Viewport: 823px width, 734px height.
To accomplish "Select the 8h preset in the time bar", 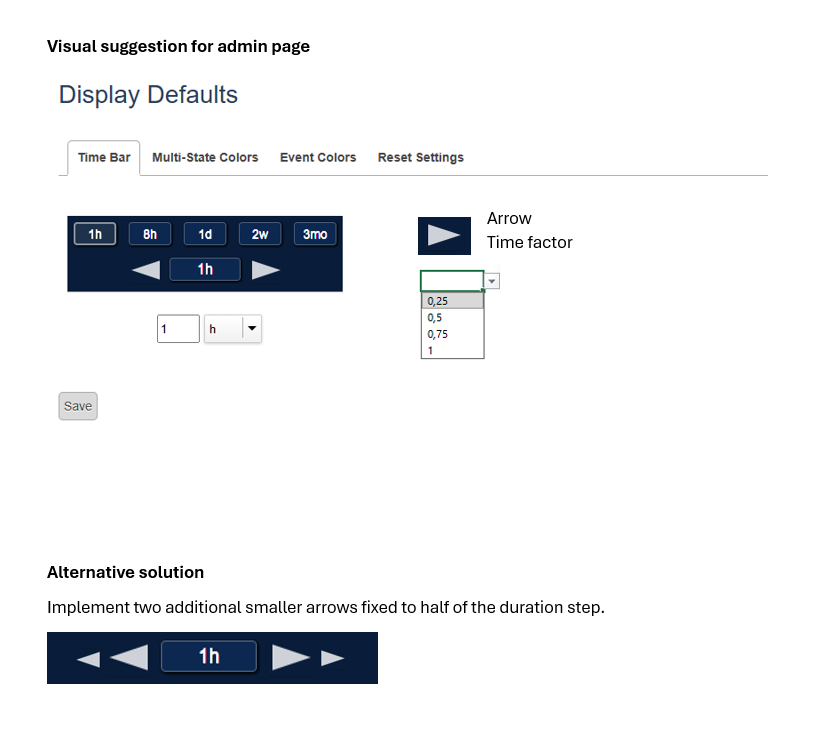I will [x=150, y=234].
